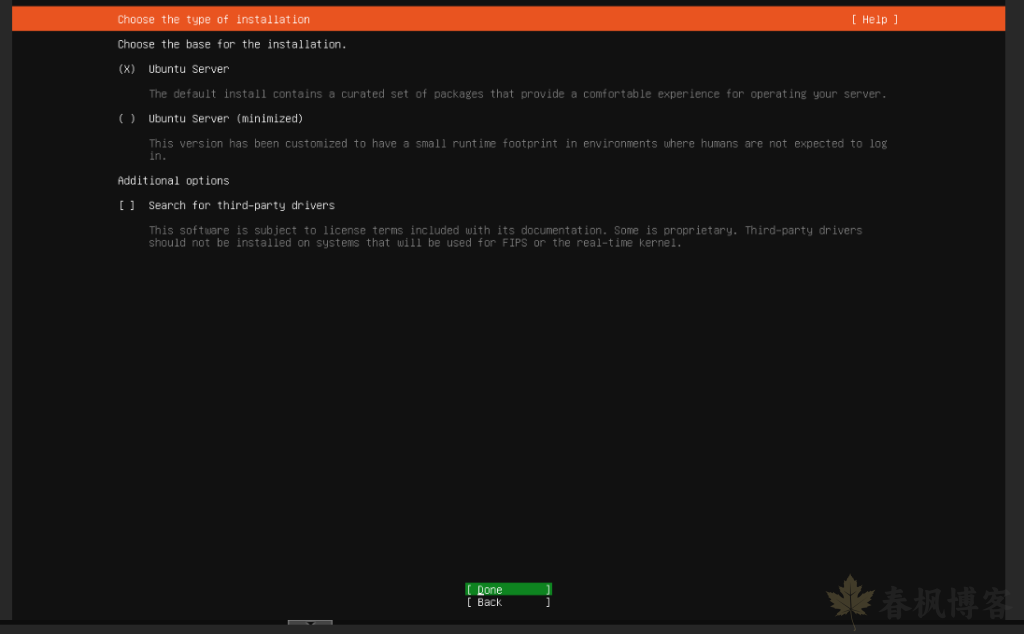1024x634 pixels.
Task: Click the 'Additional options' heading
Action: (173, 181)
